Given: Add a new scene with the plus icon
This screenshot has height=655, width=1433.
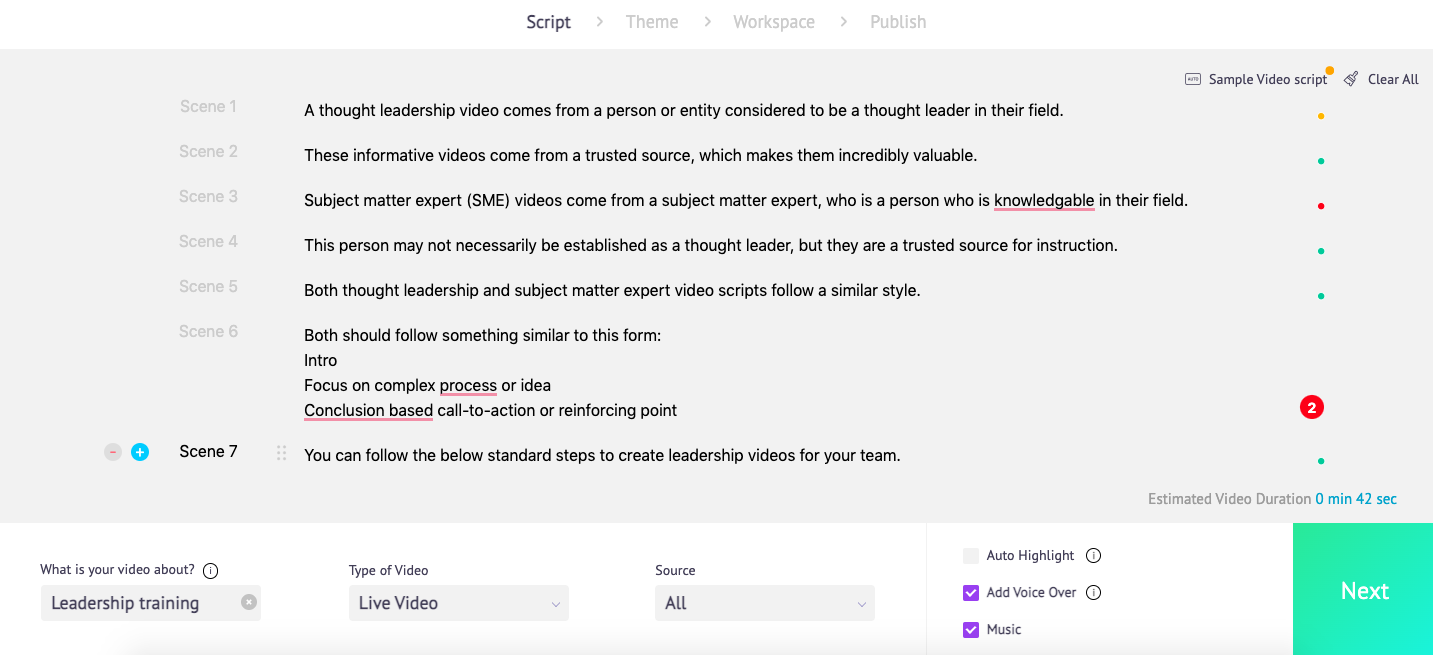Looking at the screenshot, I should 139,451.
